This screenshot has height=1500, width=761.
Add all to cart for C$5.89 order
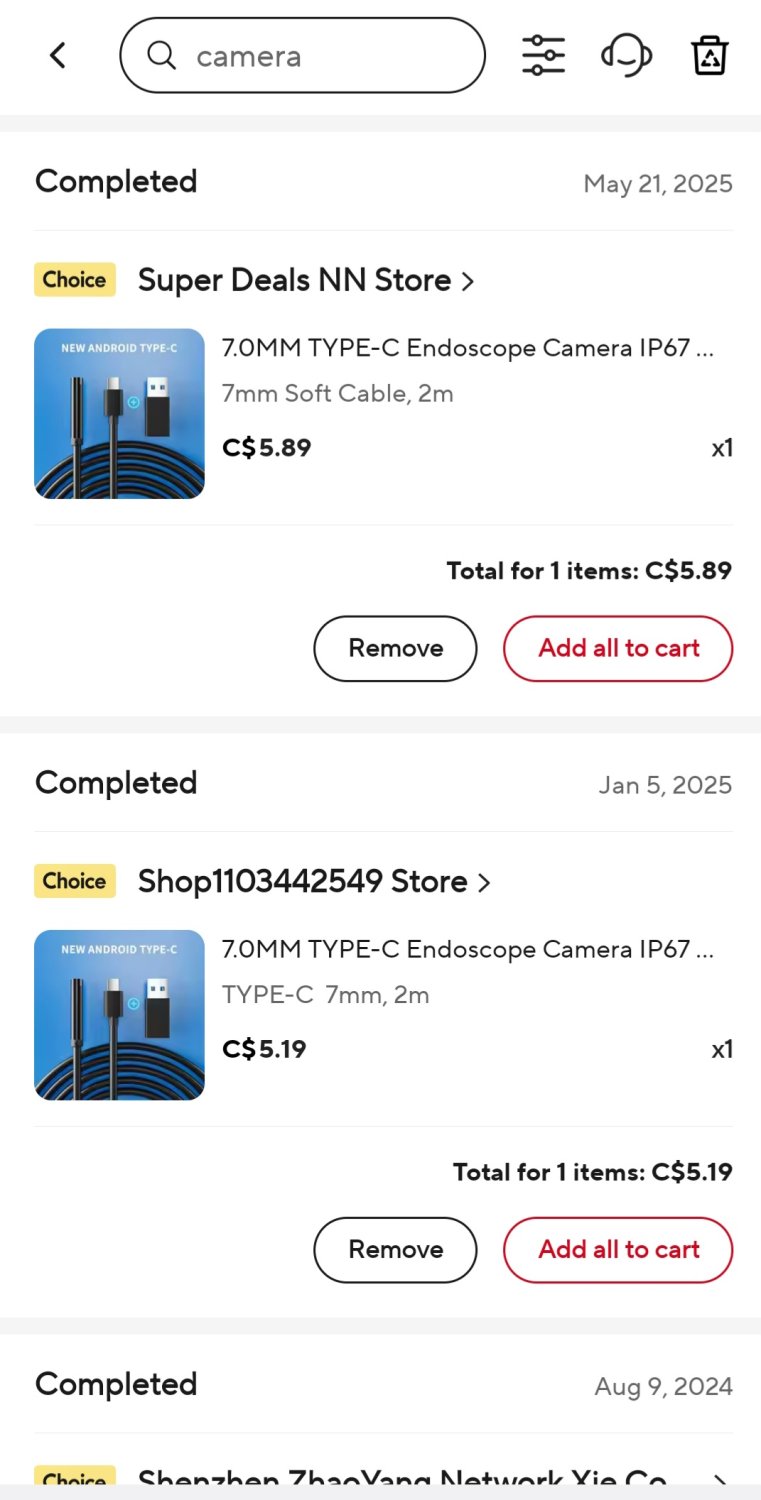618,648
